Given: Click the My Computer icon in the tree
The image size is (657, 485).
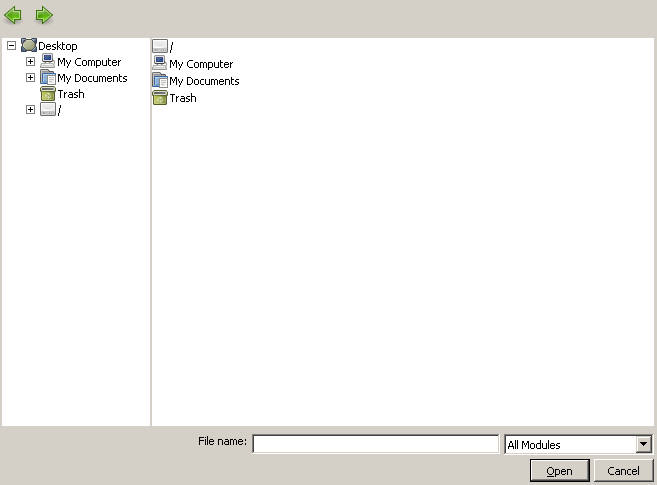Looking at the screenshot, I should pyautogui.click(x=48, y=62).
